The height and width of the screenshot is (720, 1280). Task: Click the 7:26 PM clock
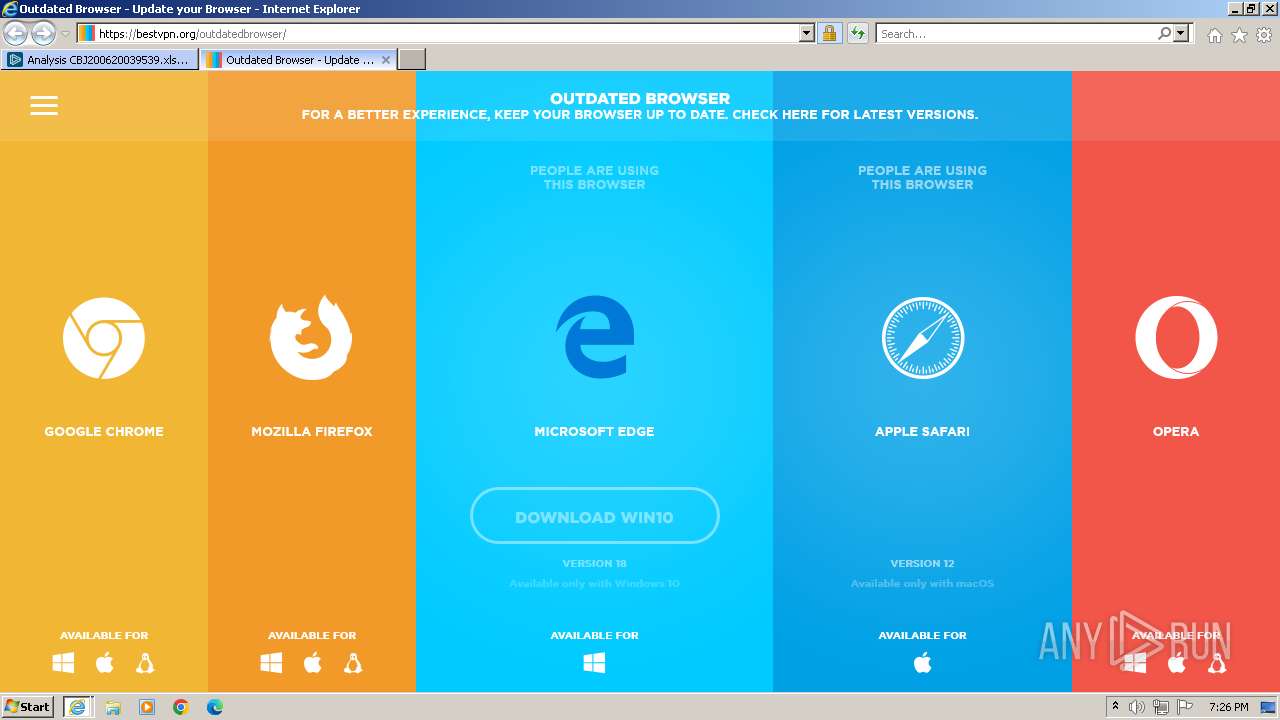pos(1228,707)
